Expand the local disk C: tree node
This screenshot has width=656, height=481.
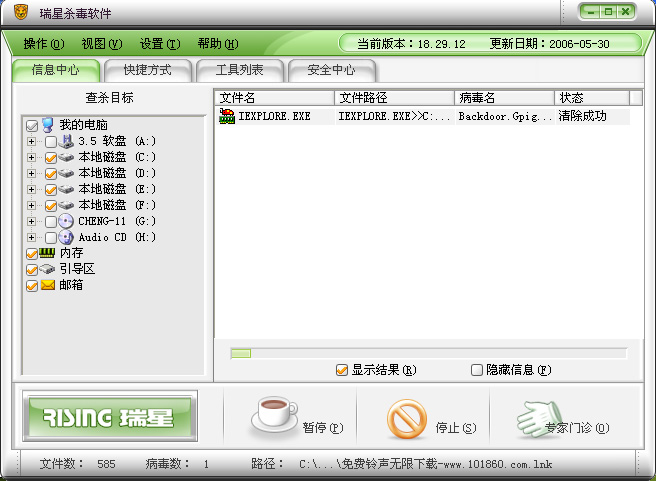31,157
